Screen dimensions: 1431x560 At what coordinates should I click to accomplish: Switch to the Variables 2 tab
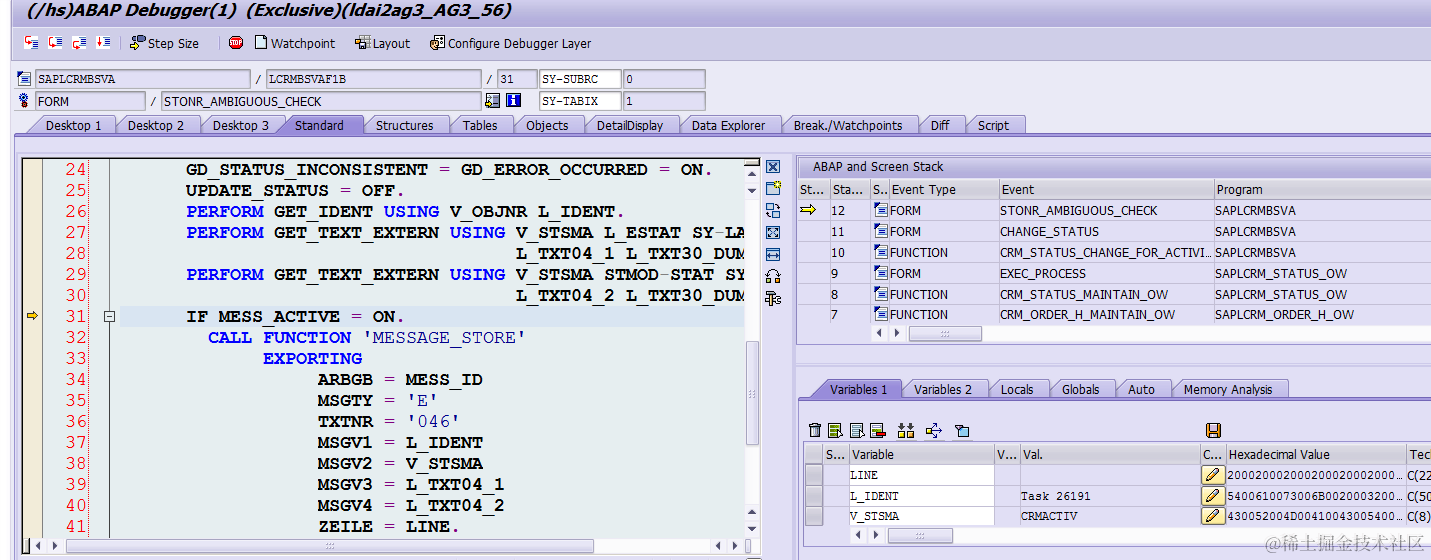pyautogui.click(x=943, y=389)
